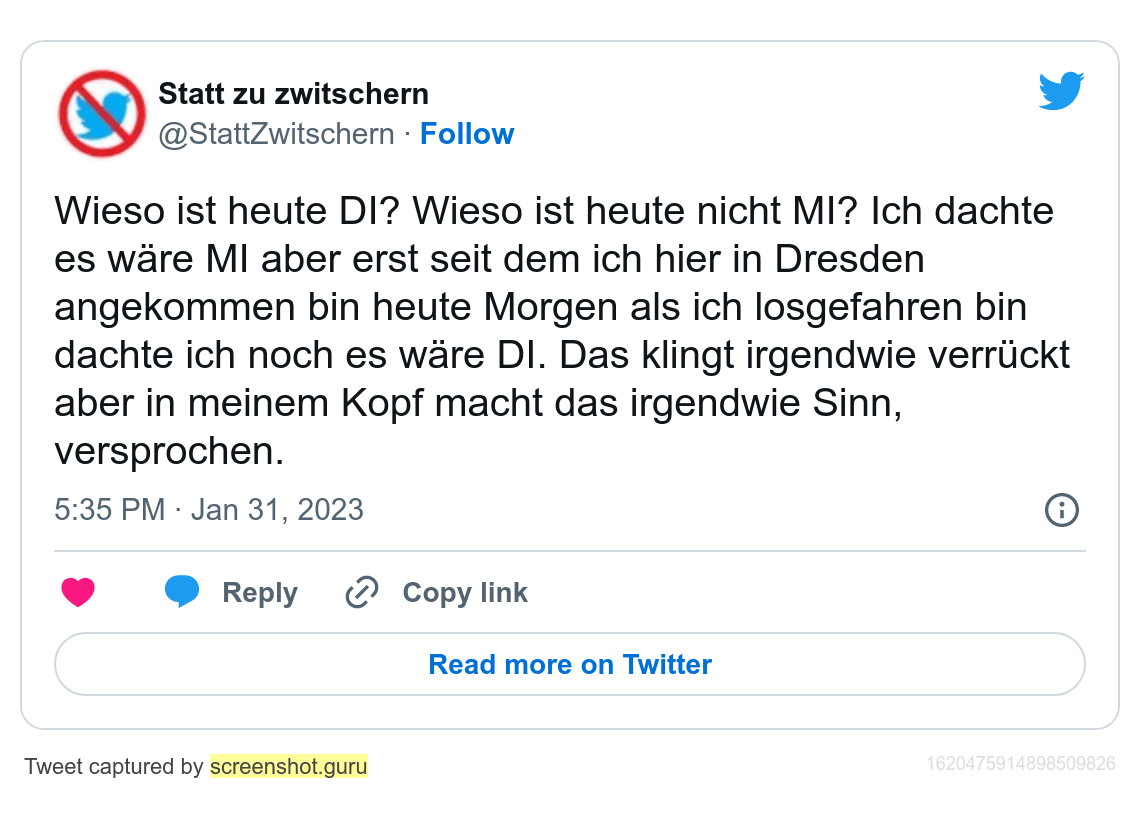Open the 5:35 PM tweet timestamp
The image size is (1140, 822).
point(109,510)
